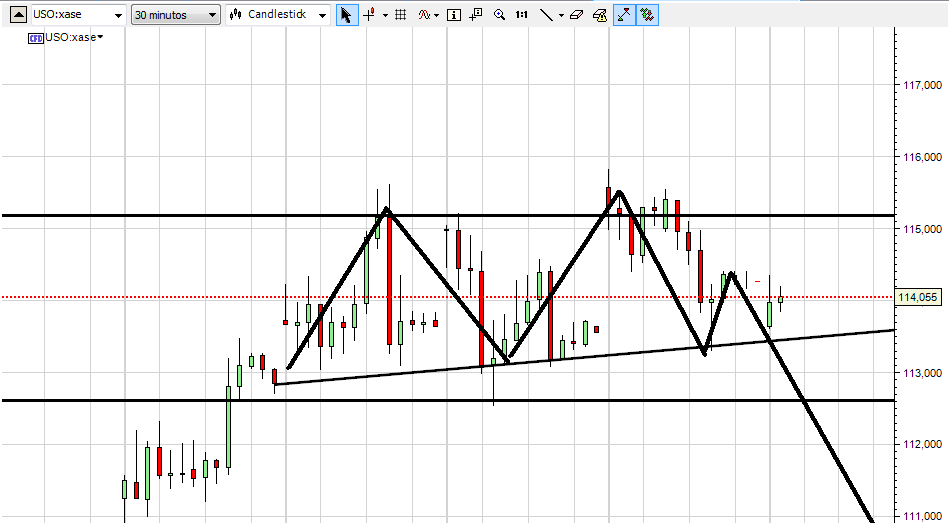The height and width of the screenshot is (523, 949).
Task: Click the 115,000 price axis label
Action: point(922,229)
